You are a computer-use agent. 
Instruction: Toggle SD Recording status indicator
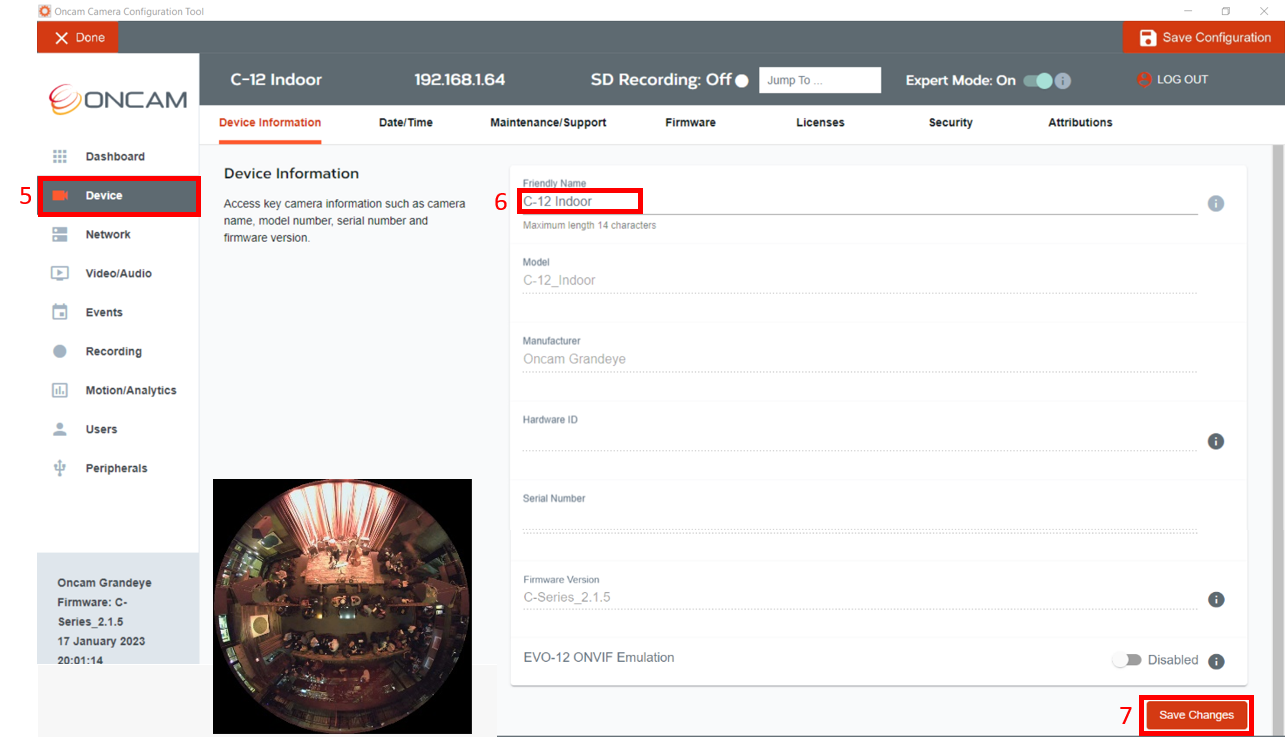[742, 81]
